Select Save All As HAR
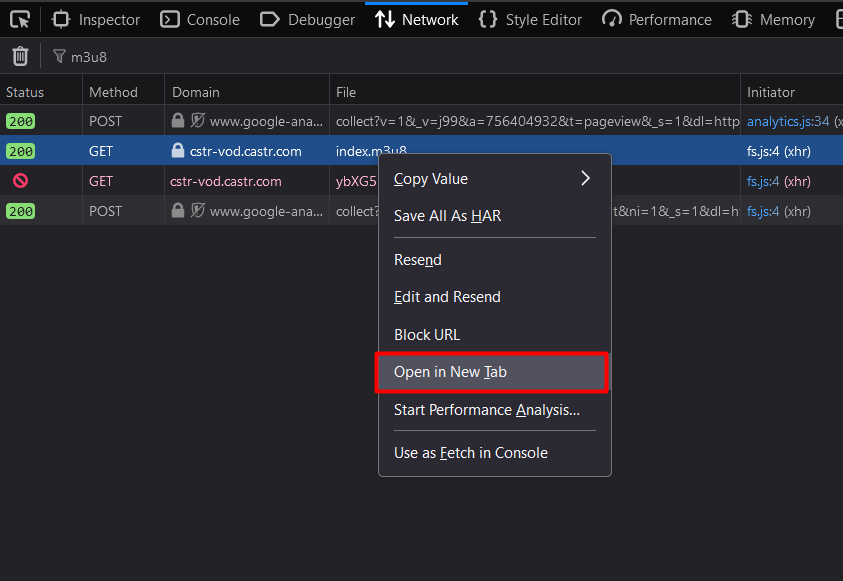Viewport: 843px width, 581px height. coord(447,216)
